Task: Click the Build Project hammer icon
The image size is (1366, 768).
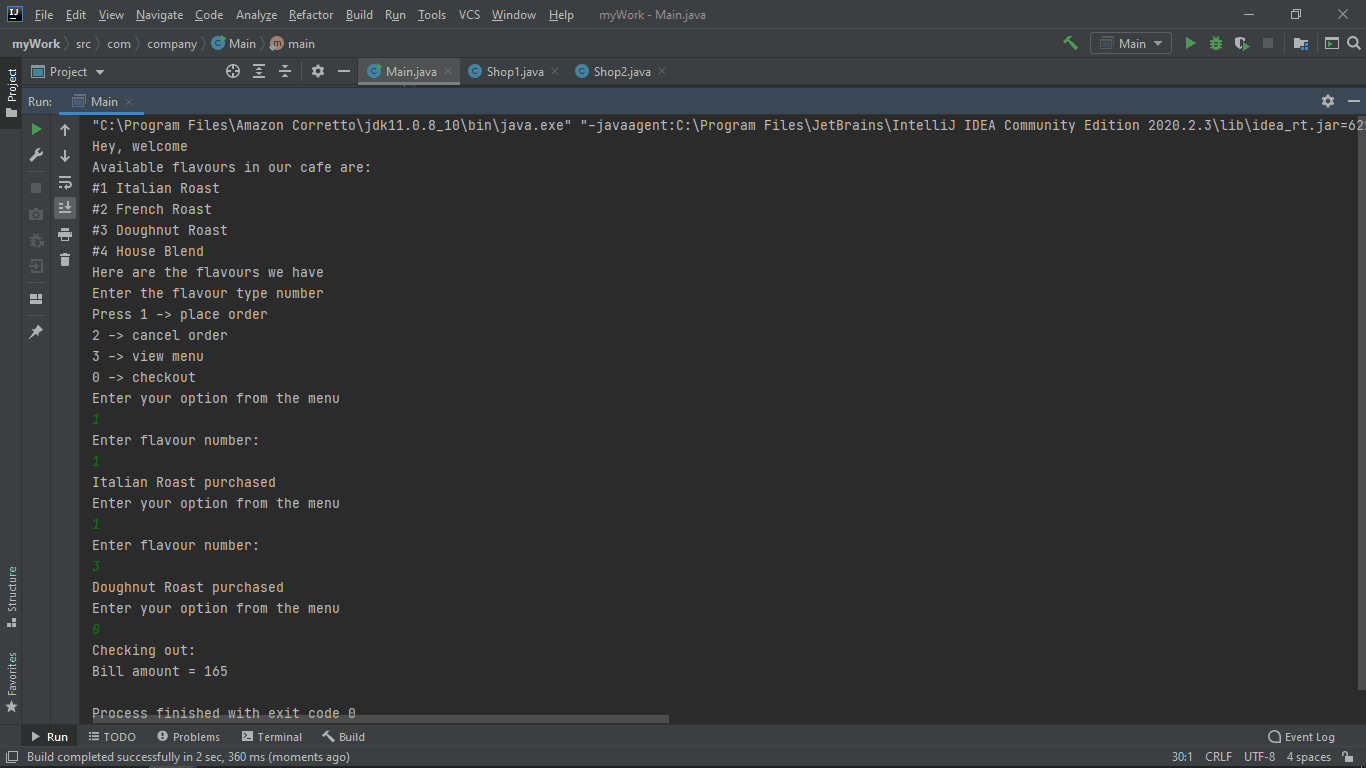Action: pos(1070,43)
